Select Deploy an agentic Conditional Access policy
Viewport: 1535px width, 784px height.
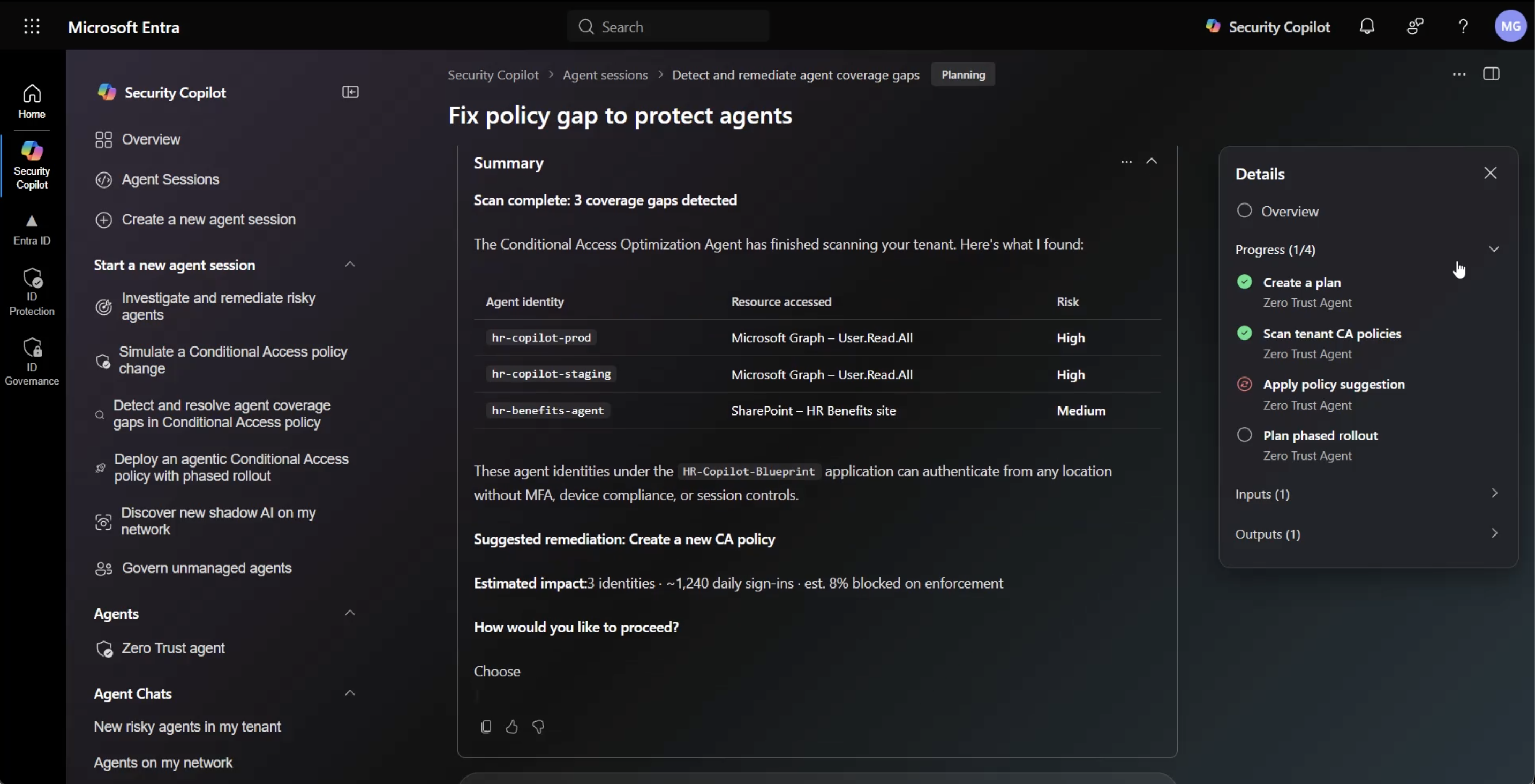(x=222, y=467)
